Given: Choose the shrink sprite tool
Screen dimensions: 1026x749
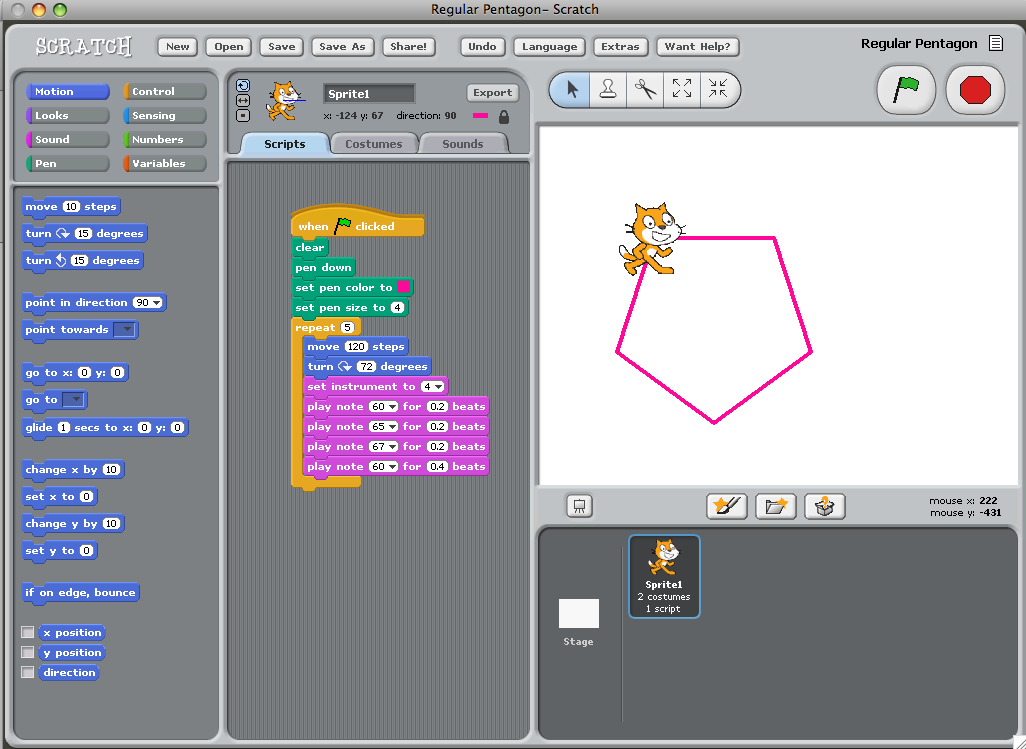Looking at the screenshot, I should click(718, 89).
